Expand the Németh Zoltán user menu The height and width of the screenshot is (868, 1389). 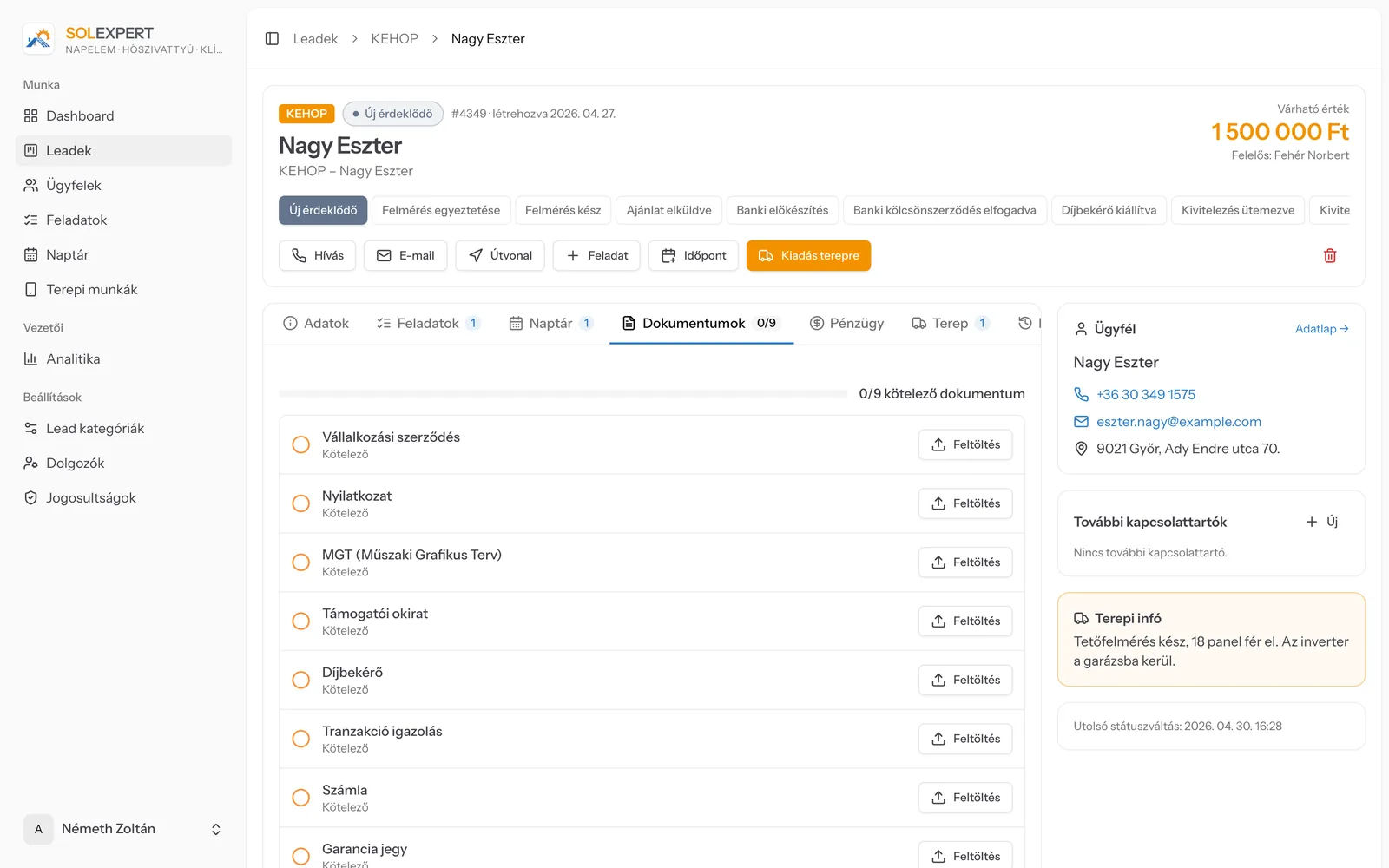pos(123,829)
